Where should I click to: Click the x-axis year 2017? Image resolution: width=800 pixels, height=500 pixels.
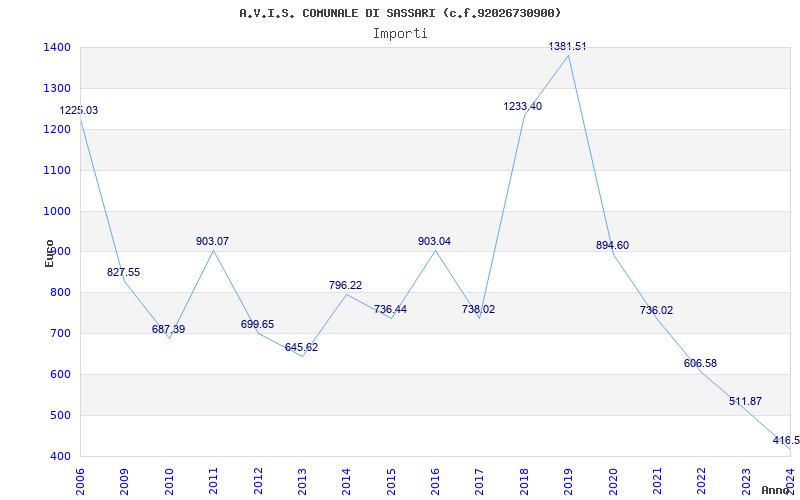(480, 482)
